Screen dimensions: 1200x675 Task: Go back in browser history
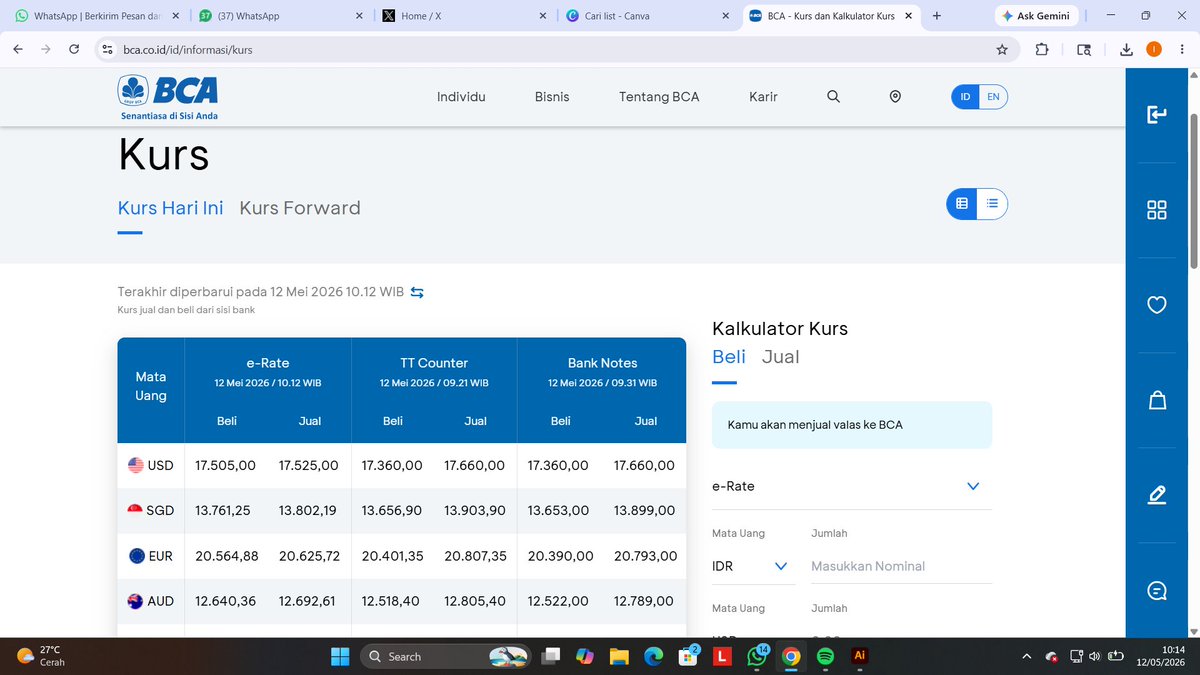[x=18, y=49]
